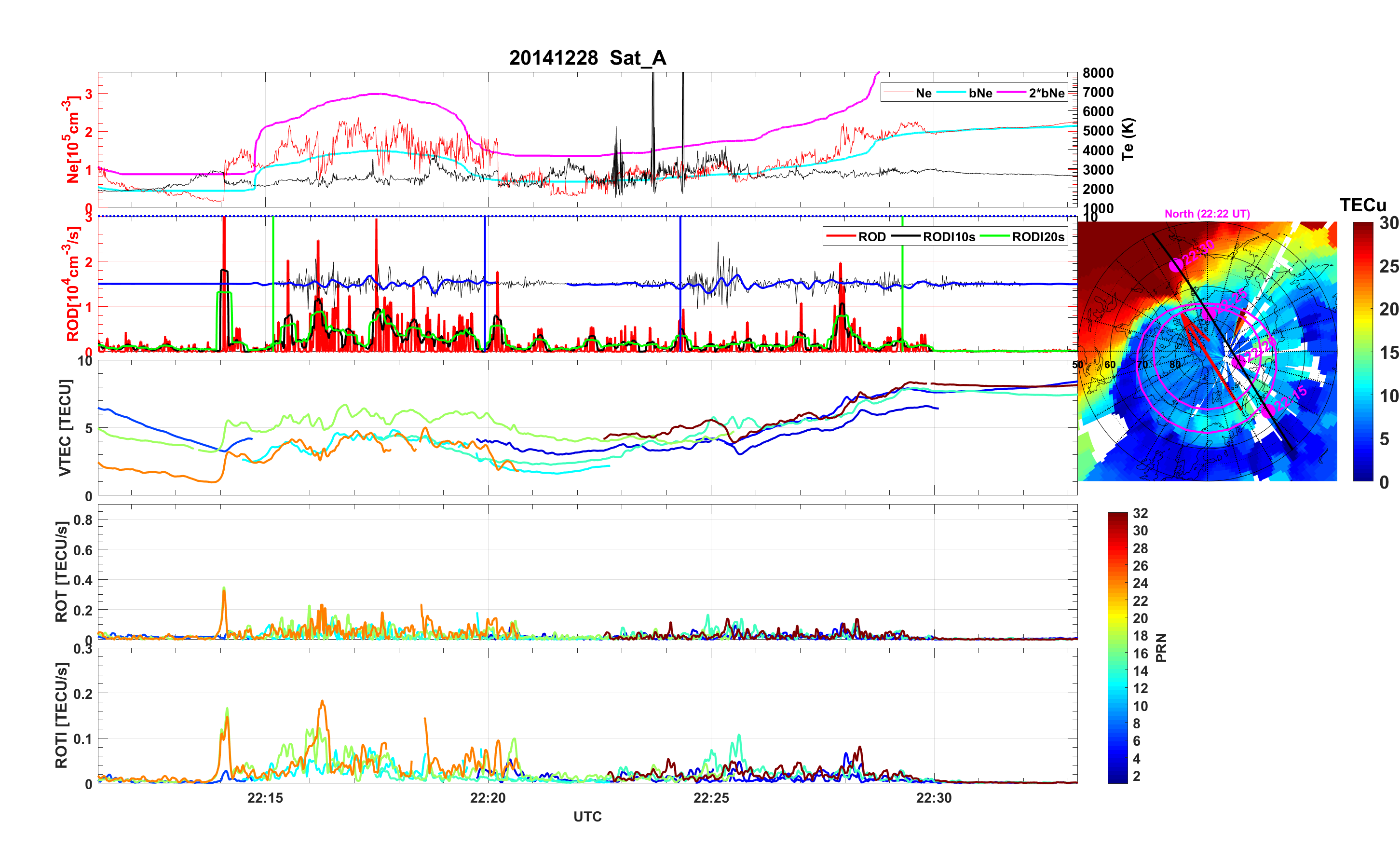
Task: Click the 22:30 tick label on time axis
Action: [934, 798]
